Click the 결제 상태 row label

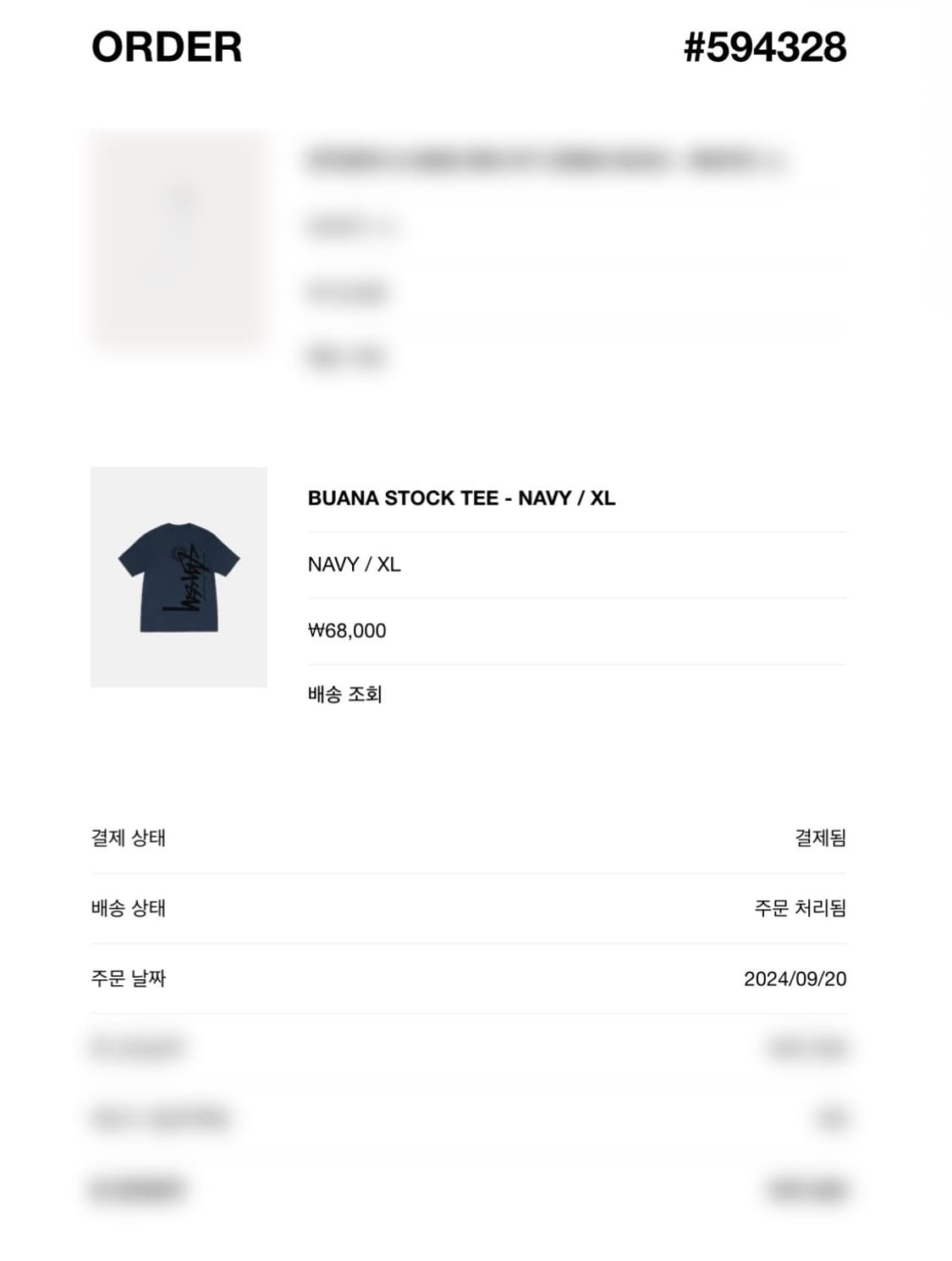129,838
